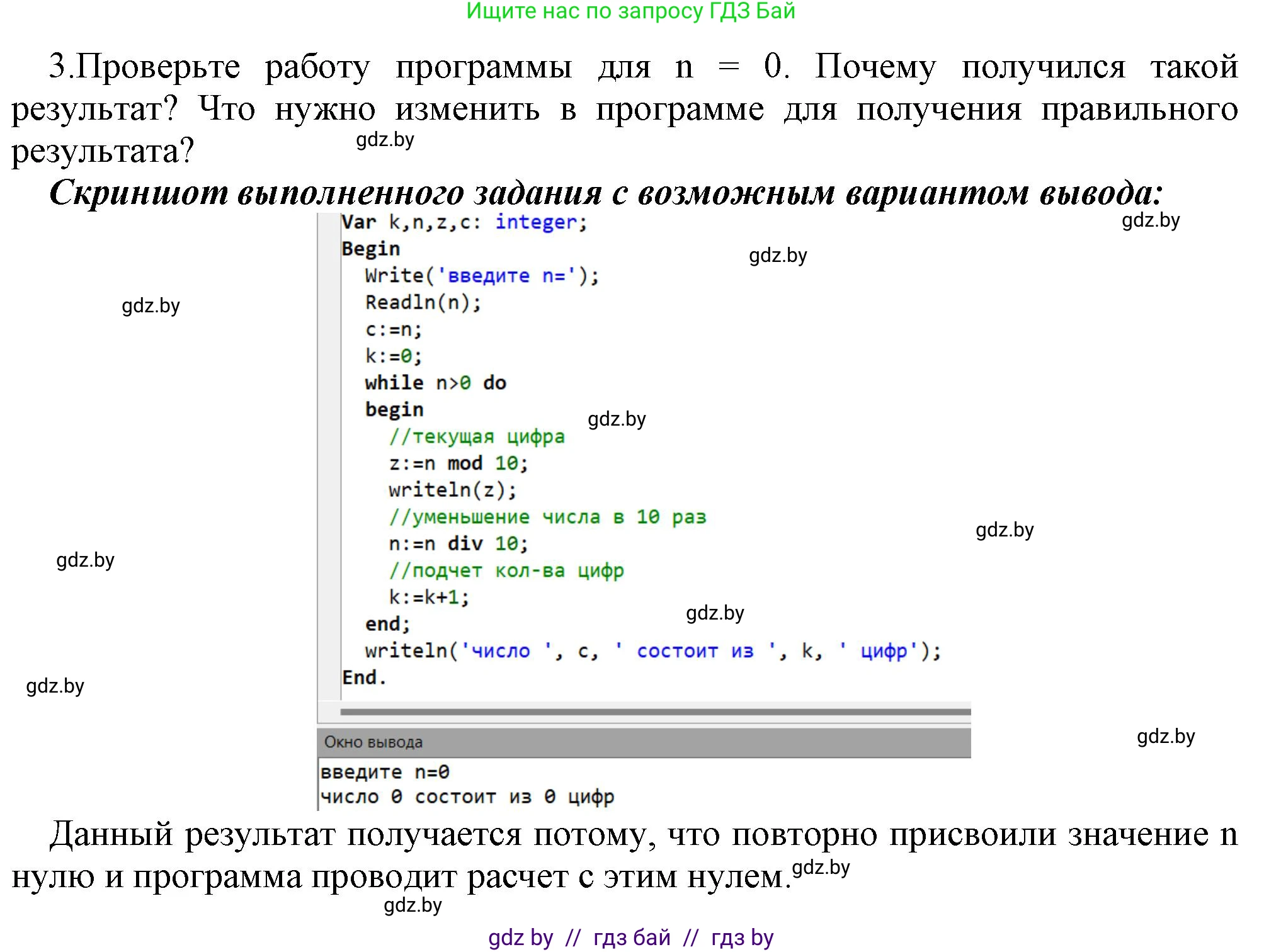Viewport: 1264px width, 952px height.
Task: Select the "Begin" keyword in code
Action: pos(372,248)
